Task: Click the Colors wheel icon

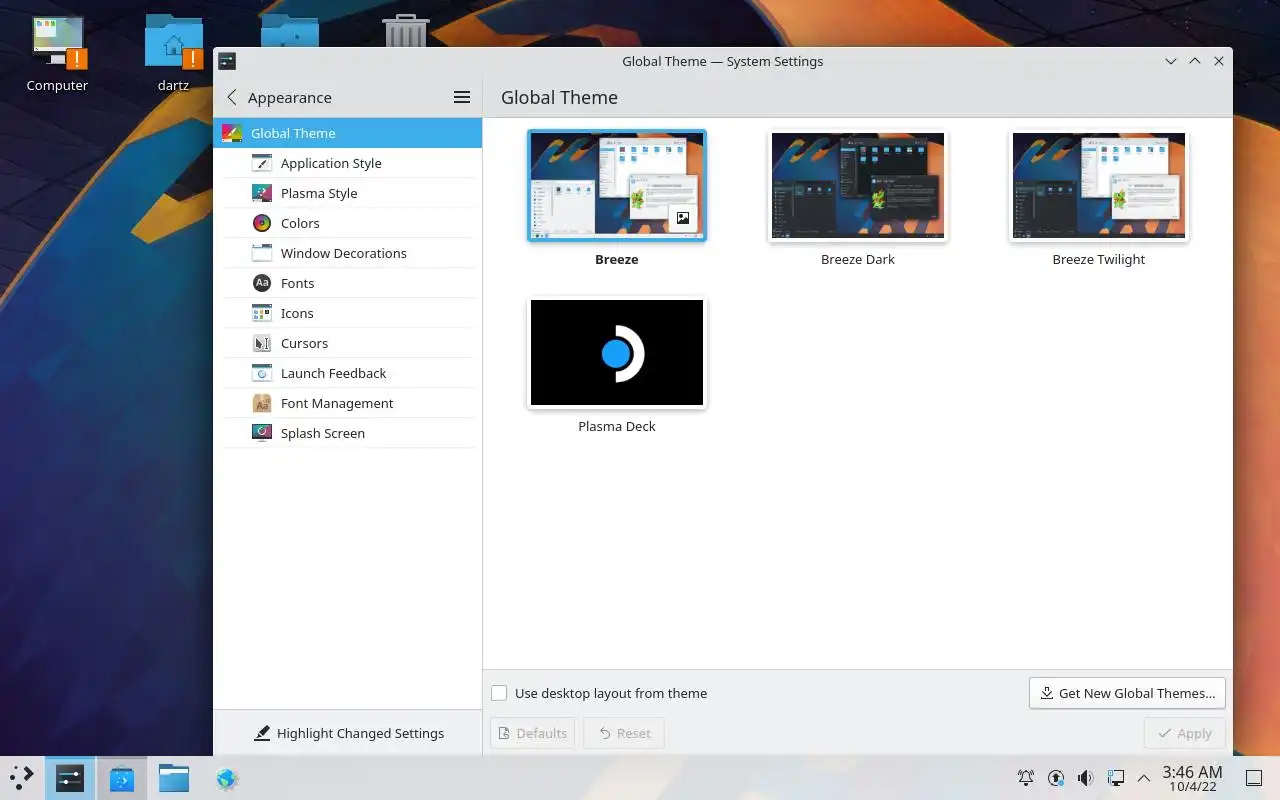Action: pos(262,223)
